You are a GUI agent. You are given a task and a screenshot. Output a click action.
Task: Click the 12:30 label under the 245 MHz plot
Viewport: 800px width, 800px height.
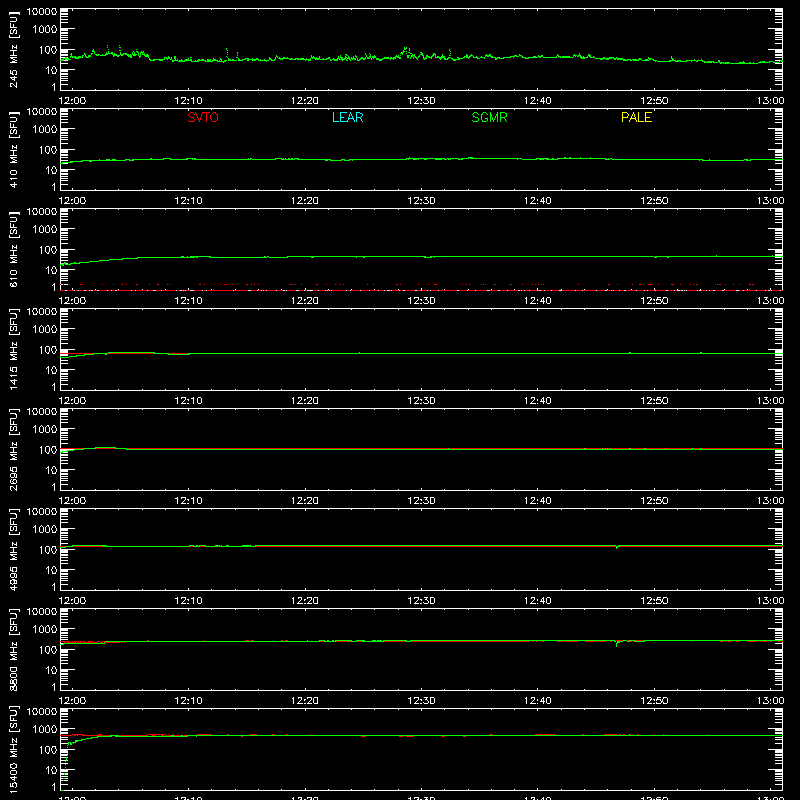tap(421, 101)
